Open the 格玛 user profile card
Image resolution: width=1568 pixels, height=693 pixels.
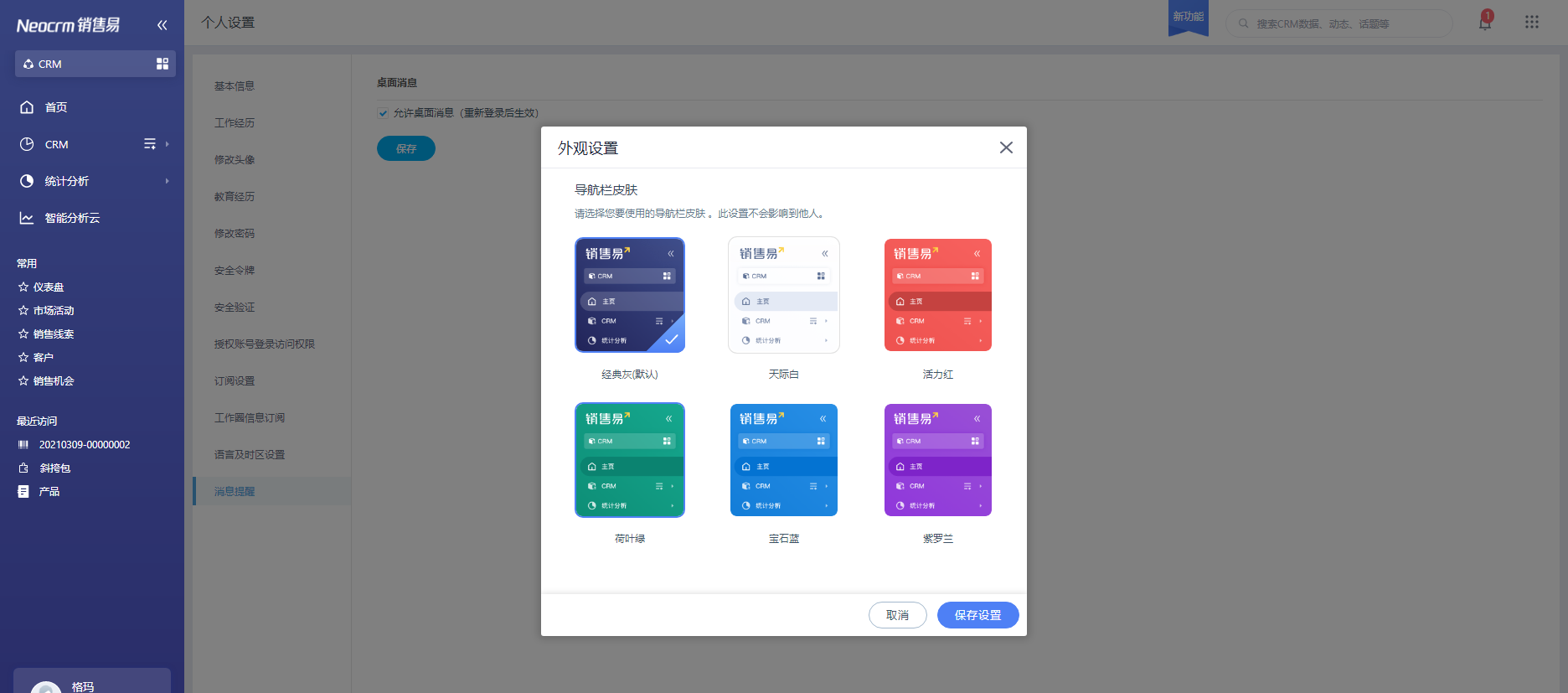92,680
